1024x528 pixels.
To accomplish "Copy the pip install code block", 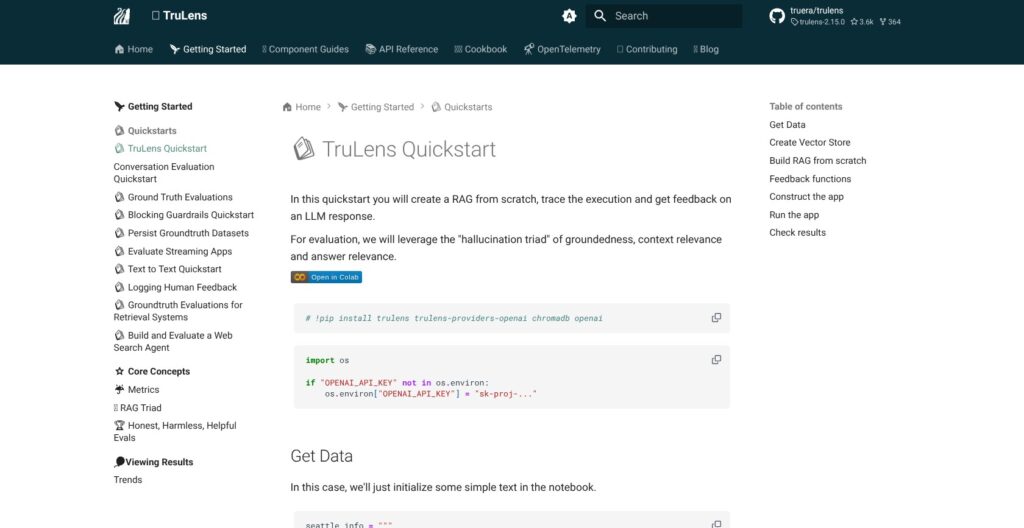I will coord(716,318).
